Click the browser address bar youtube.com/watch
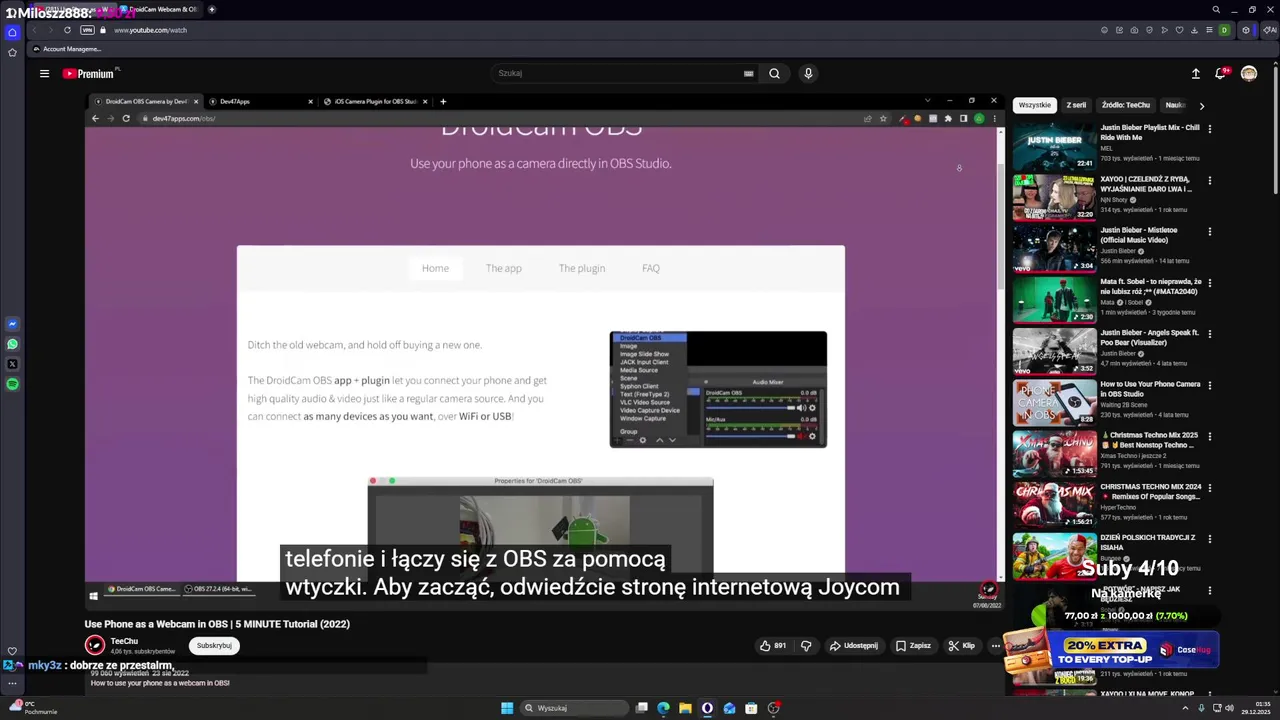1280x720 pixels. [150, 30]
